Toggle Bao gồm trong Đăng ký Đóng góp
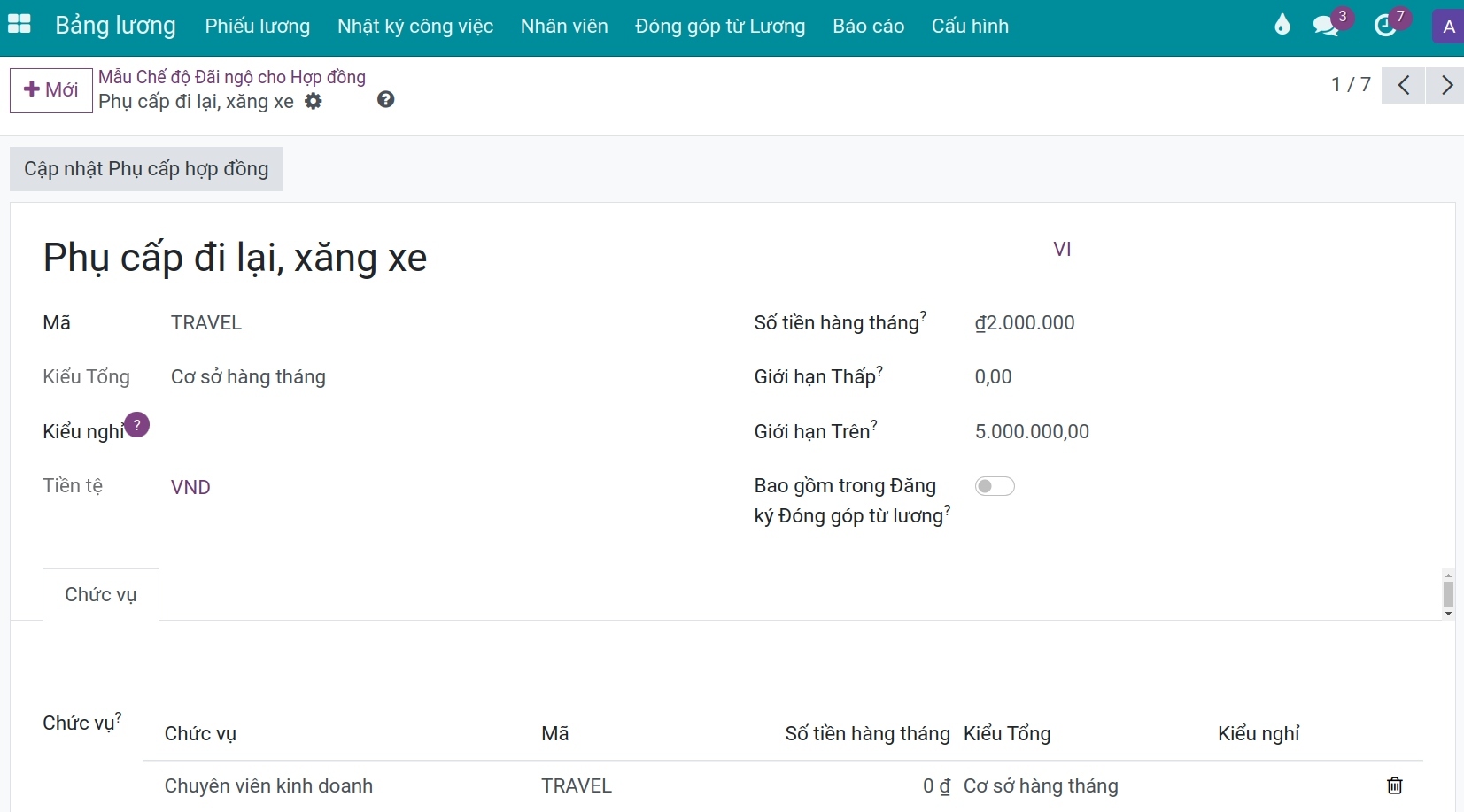 pyautogui.click(x=995, y=486)
